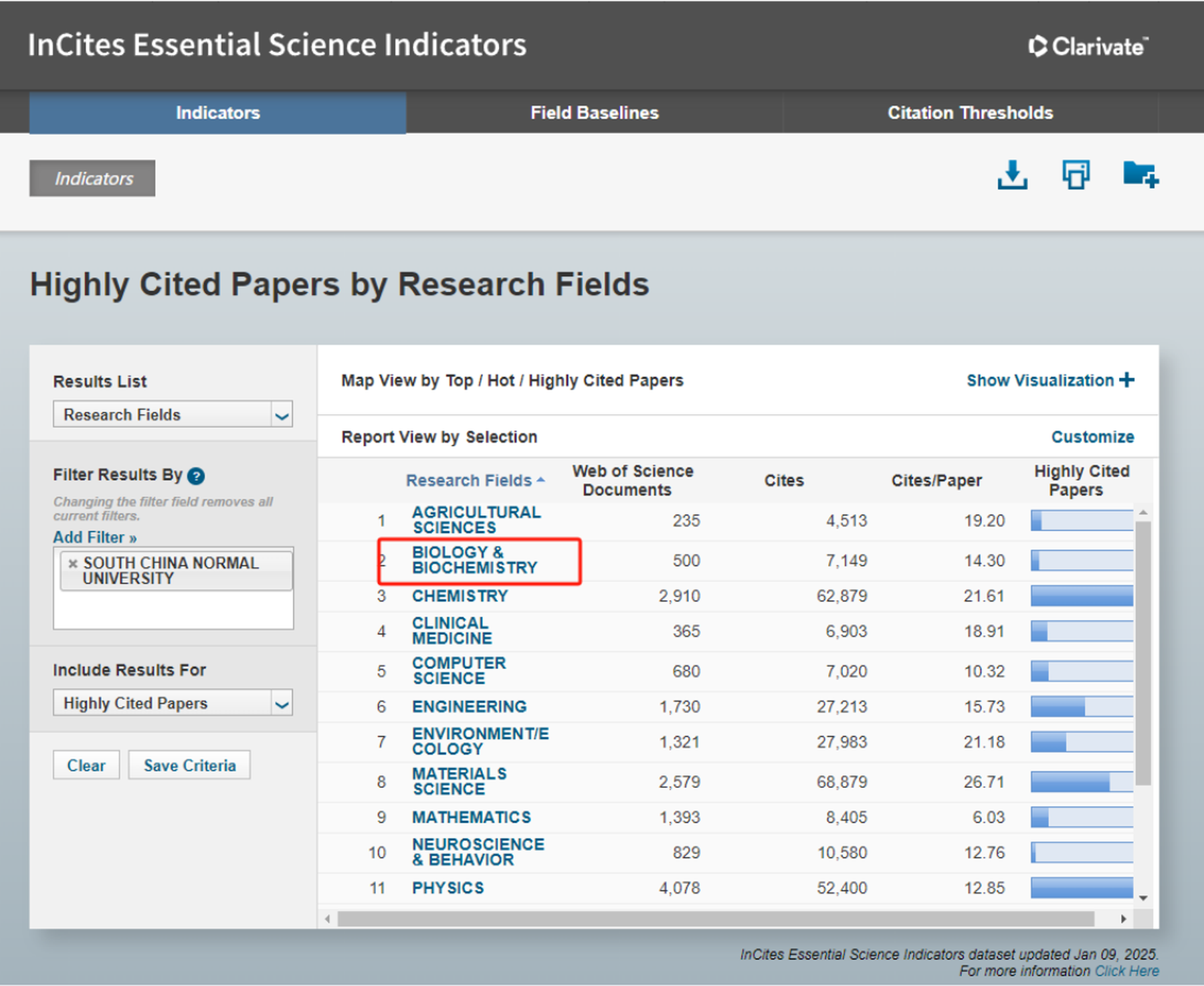Viewport: 1204px width, 986px height.
Task: Click the Save Criteria button
Action: click(x=189, y=765)
